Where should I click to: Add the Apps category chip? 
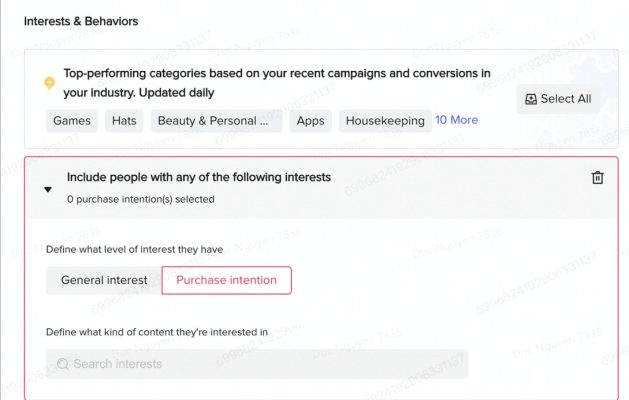coord(310,121)
